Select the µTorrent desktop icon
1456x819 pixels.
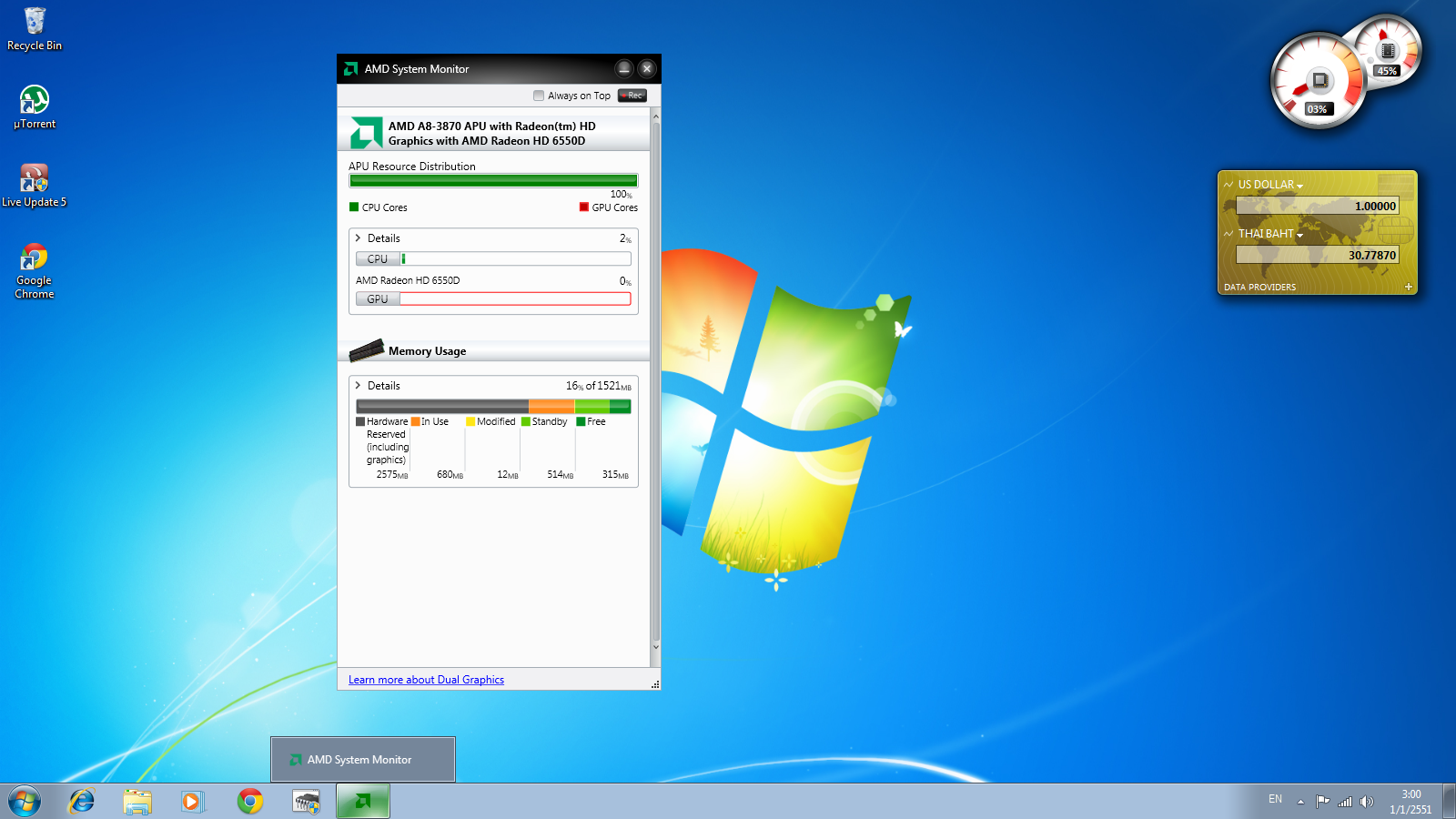point(35,107)
